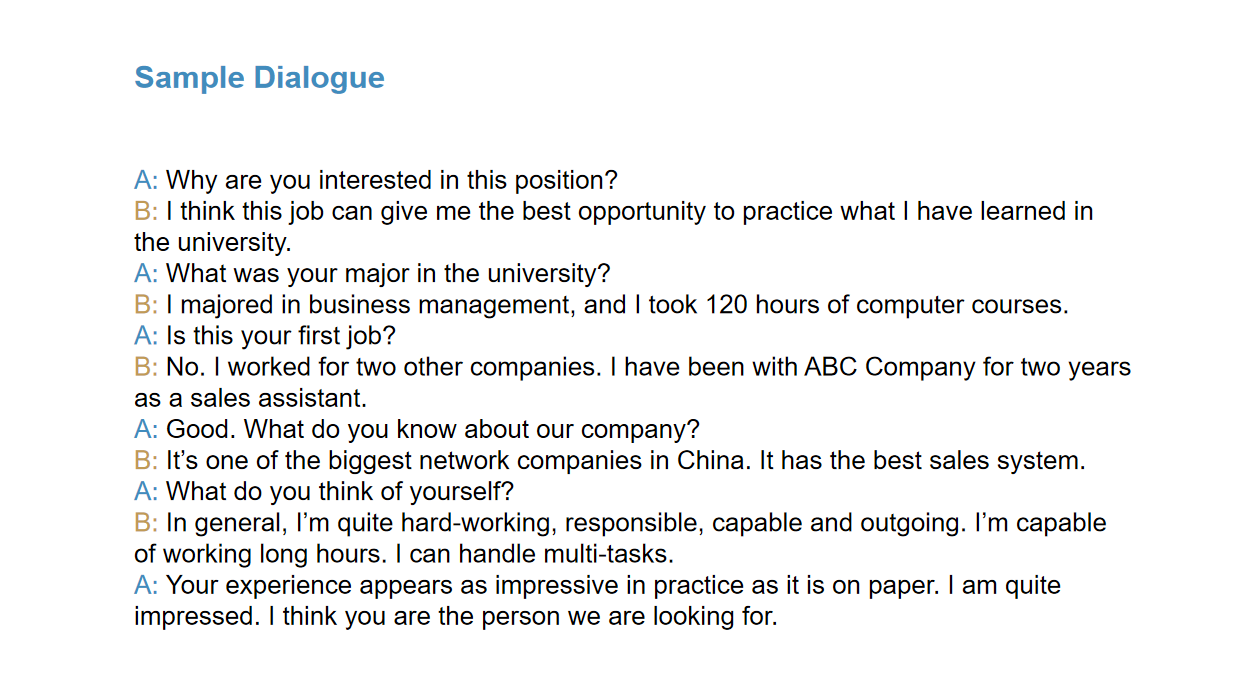Click the "A:" label before "Why are you interested"

click(146, 181)
